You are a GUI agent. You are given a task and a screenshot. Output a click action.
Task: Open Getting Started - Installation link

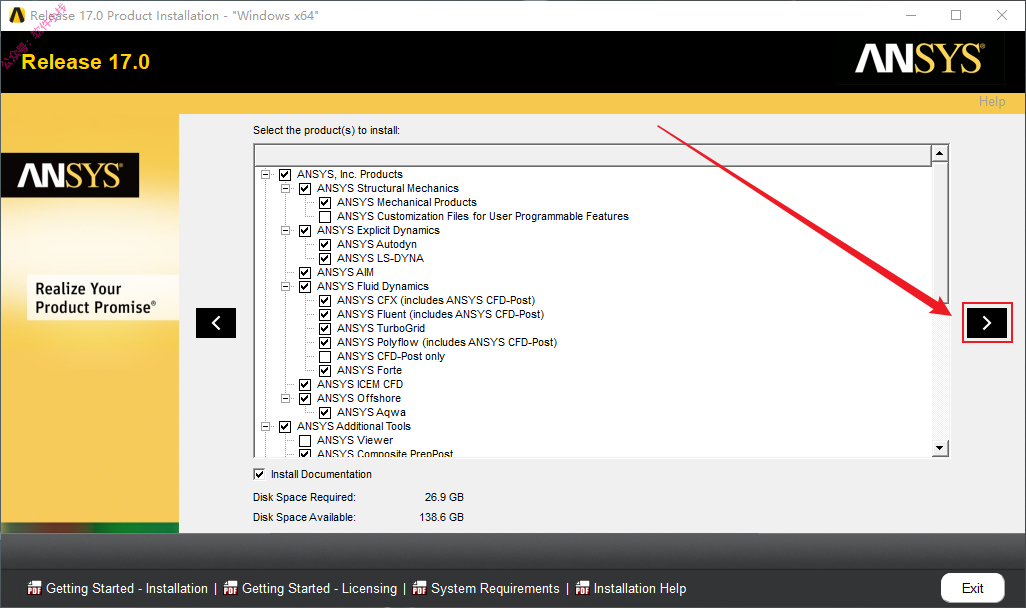point(127,588)
